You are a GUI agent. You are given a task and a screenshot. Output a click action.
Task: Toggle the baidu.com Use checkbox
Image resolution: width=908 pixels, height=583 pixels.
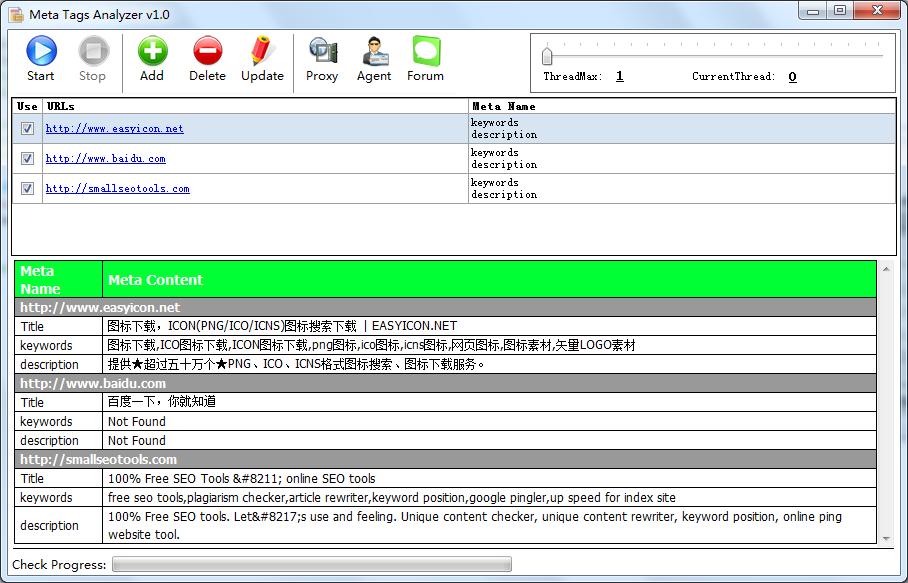[x=27, y=158]
